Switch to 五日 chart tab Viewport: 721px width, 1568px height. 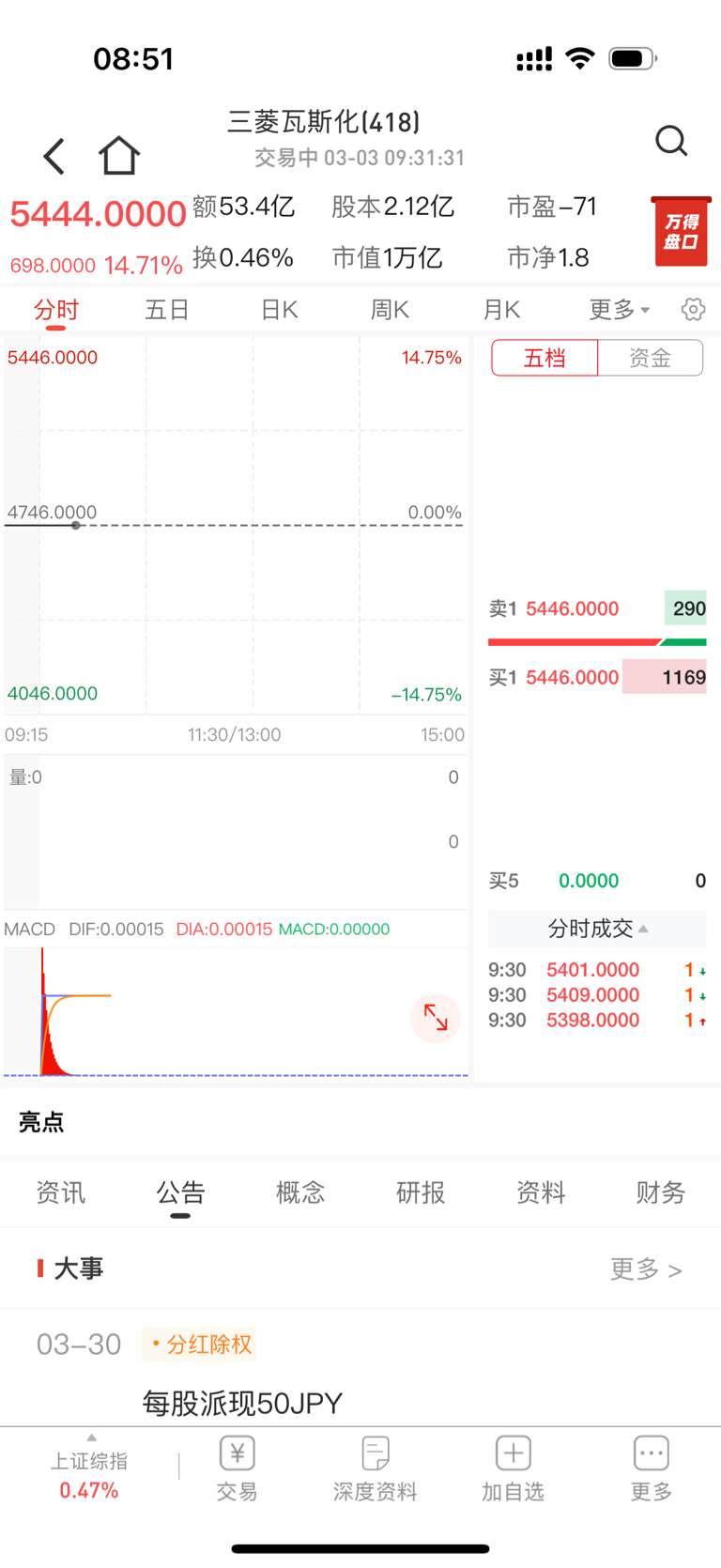(x=167, y=310)
